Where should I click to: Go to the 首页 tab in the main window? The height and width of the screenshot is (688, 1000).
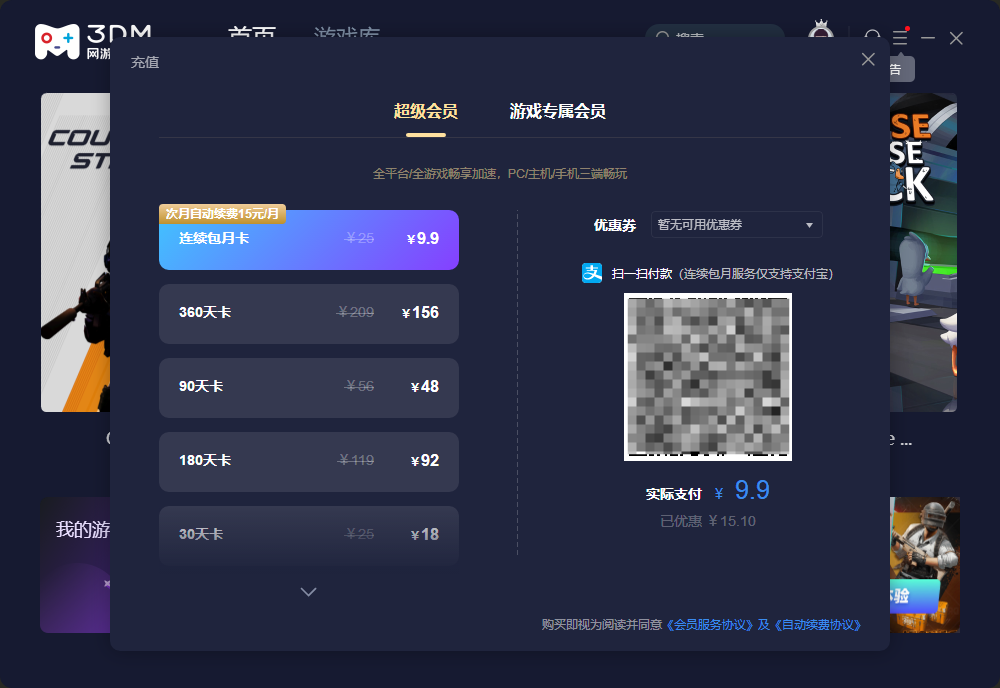tap(252, 32)
